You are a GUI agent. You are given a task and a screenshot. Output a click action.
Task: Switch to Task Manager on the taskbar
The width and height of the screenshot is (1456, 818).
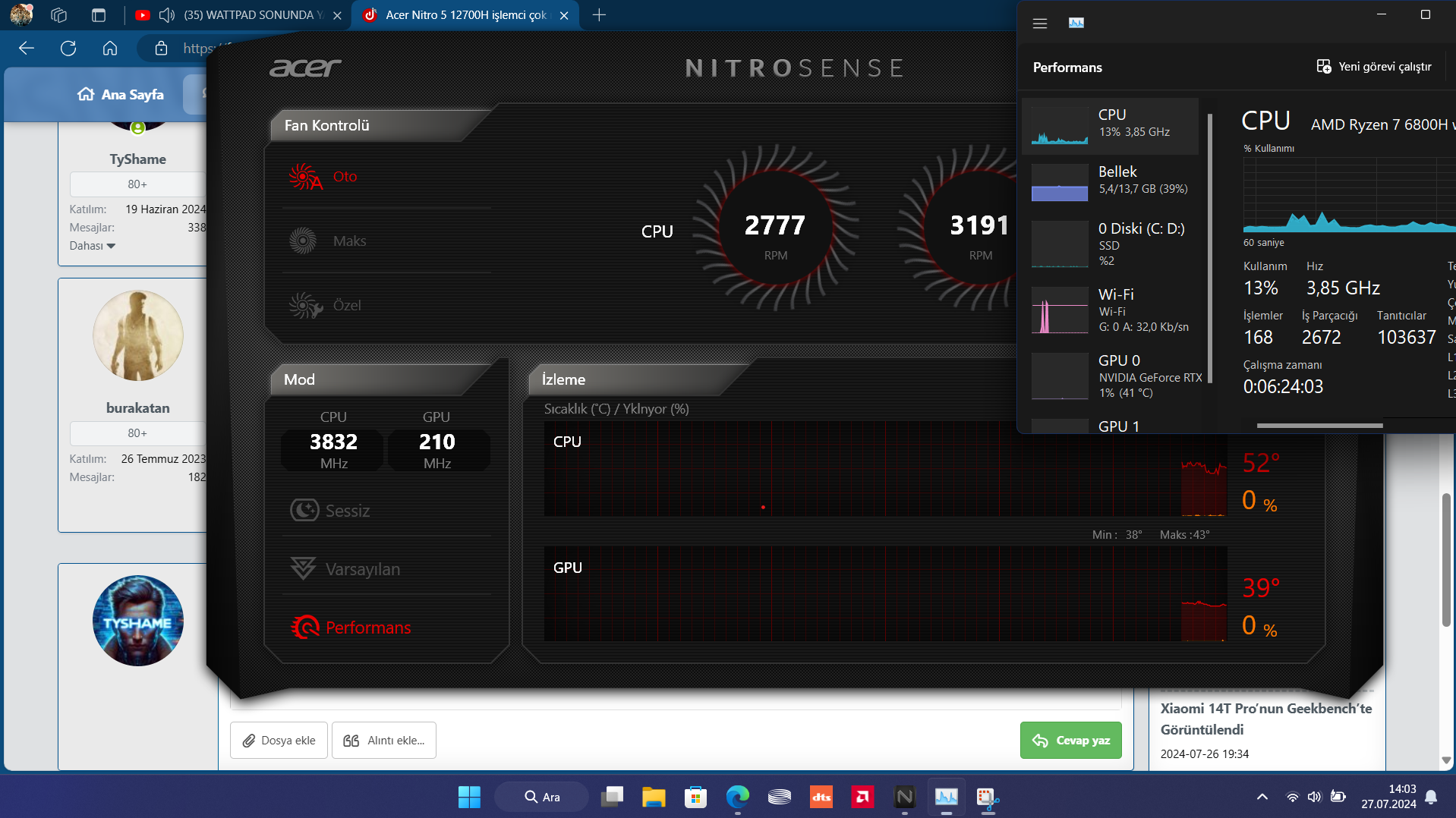[x=947, y=797]
